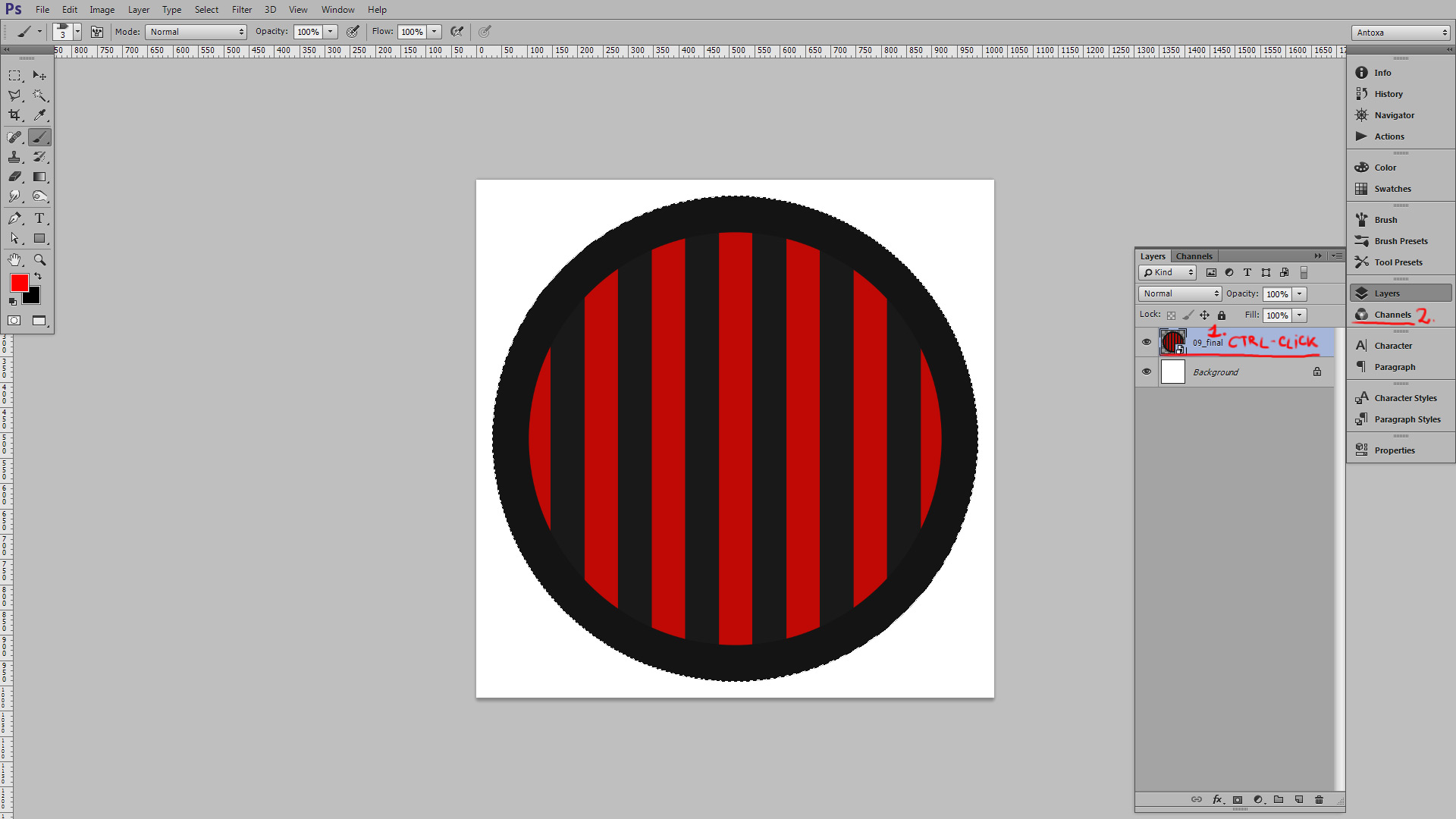
Task: Select the Eyedropper tool
Action: [39, 115]
